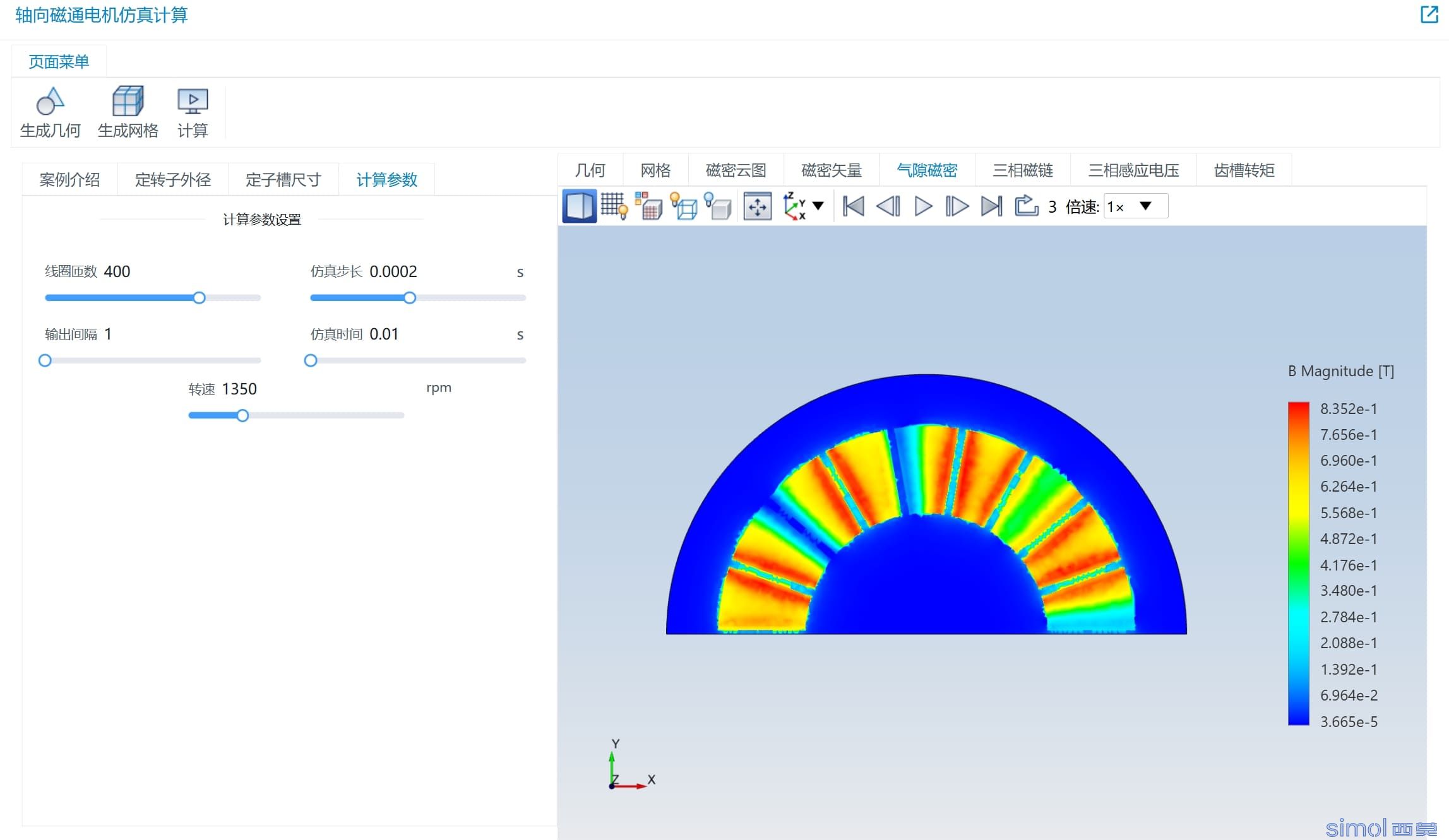Open the 三相感应电压 result tab
This screenshot has width=1449, height=840.
click(x=1133, y=170)
